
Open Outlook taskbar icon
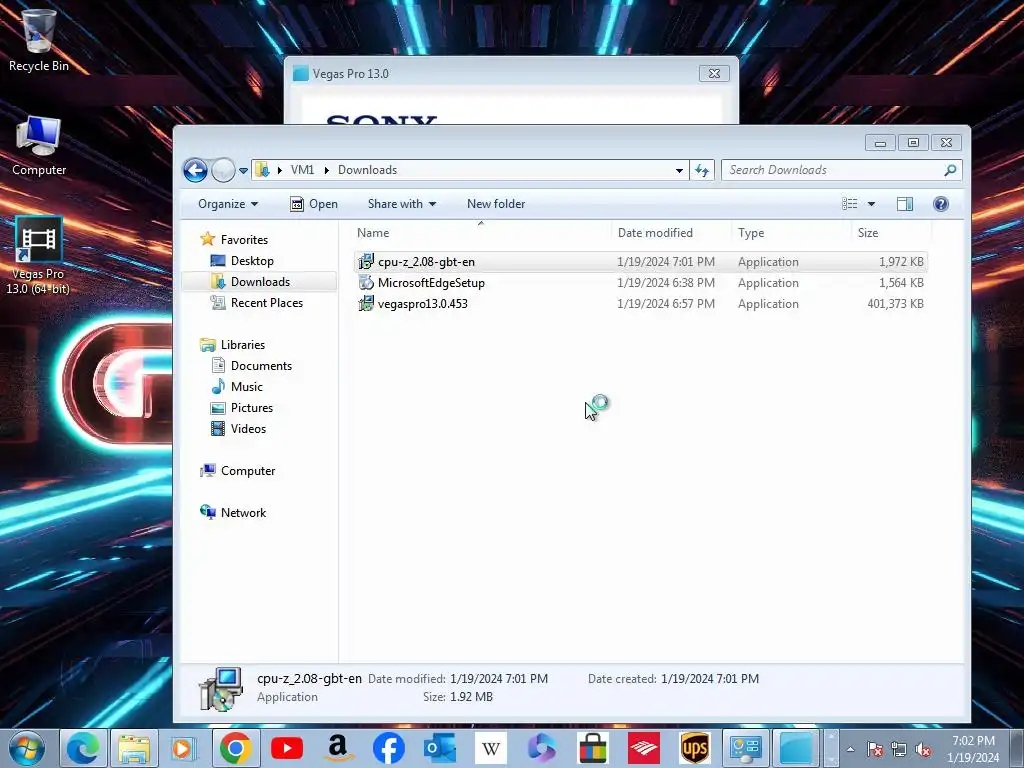coord(440,748)
